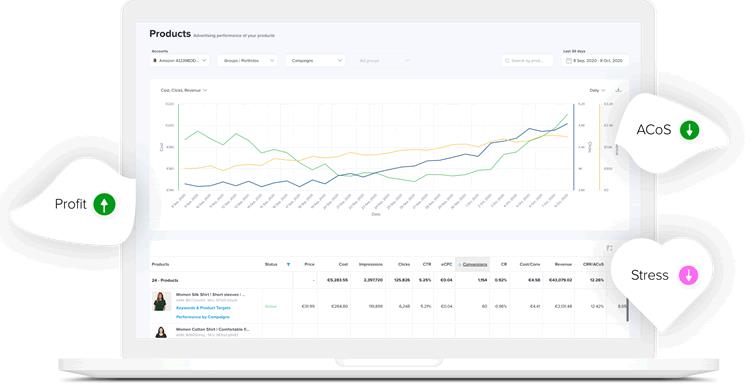
Task: Click the pink down arrow next to Stress
Action: coord(688,275)
